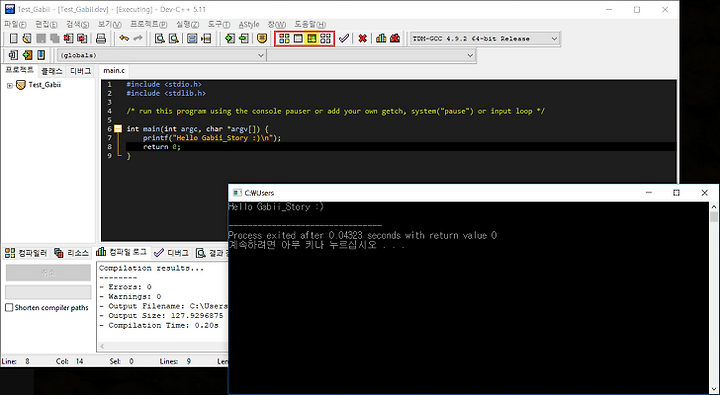The width and height of the screenshot is (720, 395).
Task: Open the TDM-GCC 4.9.2 compiler set dropdown
Action: click(x=554, y=39)
